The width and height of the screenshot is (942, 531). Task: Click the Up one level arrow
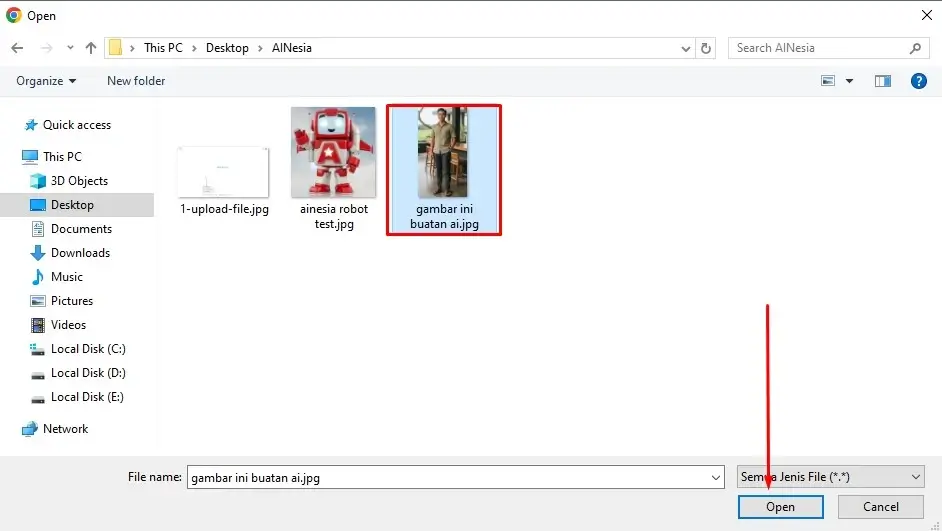click(x=91, y=48)
